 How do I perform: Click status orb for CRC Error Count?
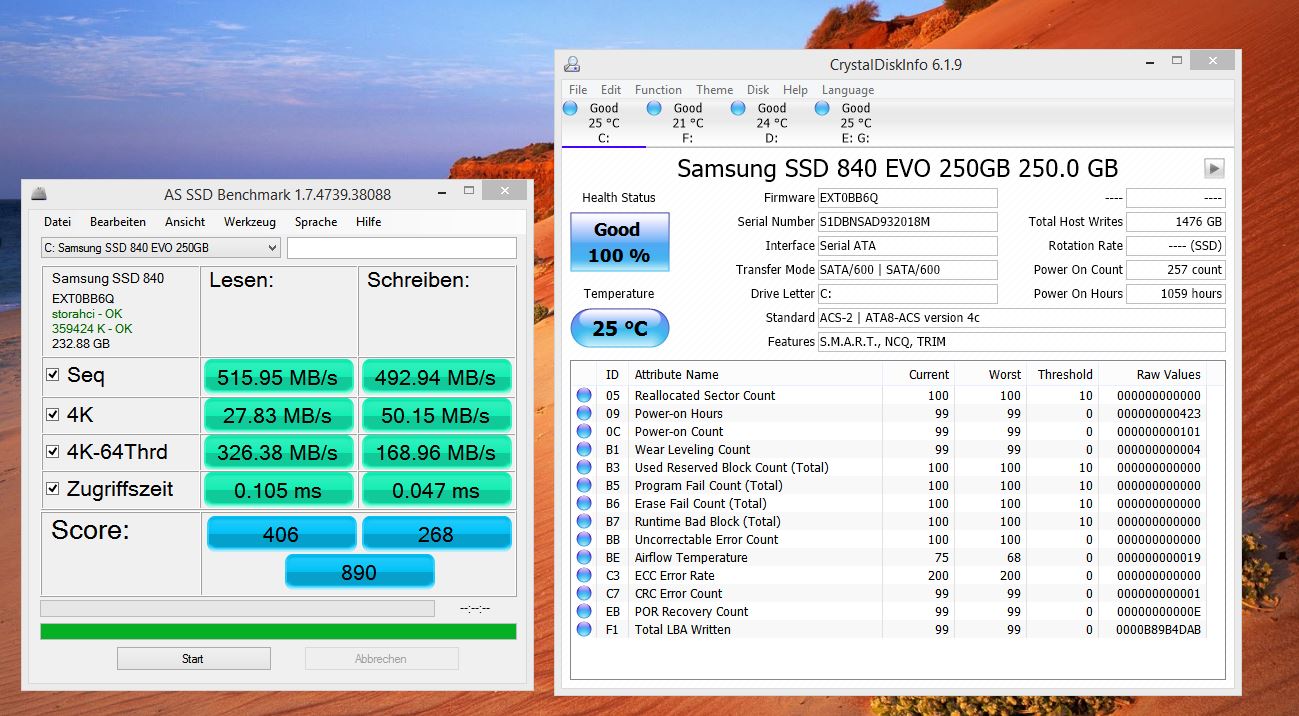click(x=584, y=593)
